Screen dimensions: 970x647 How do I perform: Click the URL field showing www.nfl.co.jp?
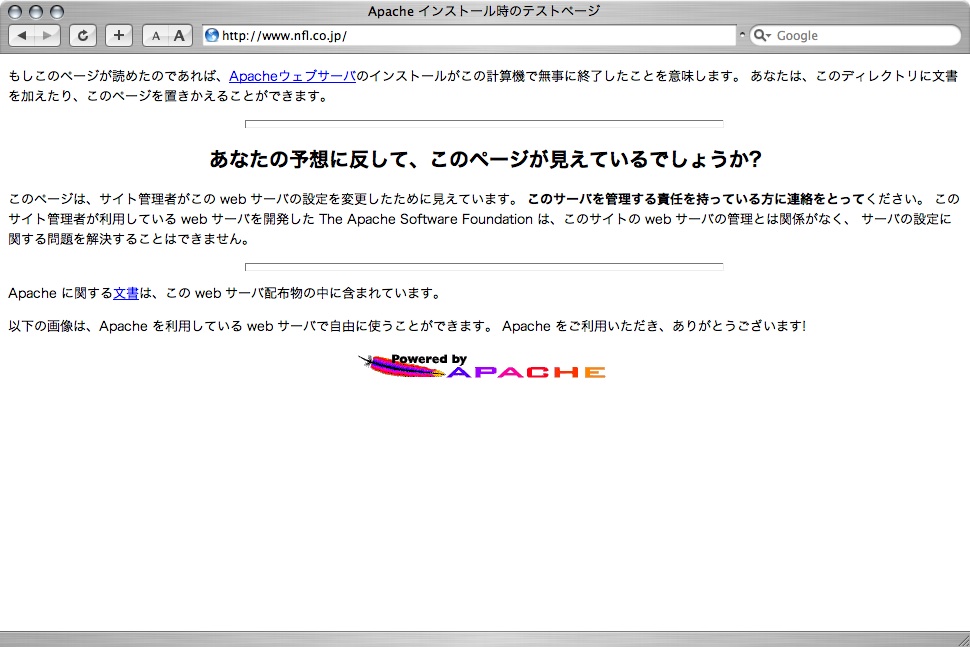tap(470, 36)
